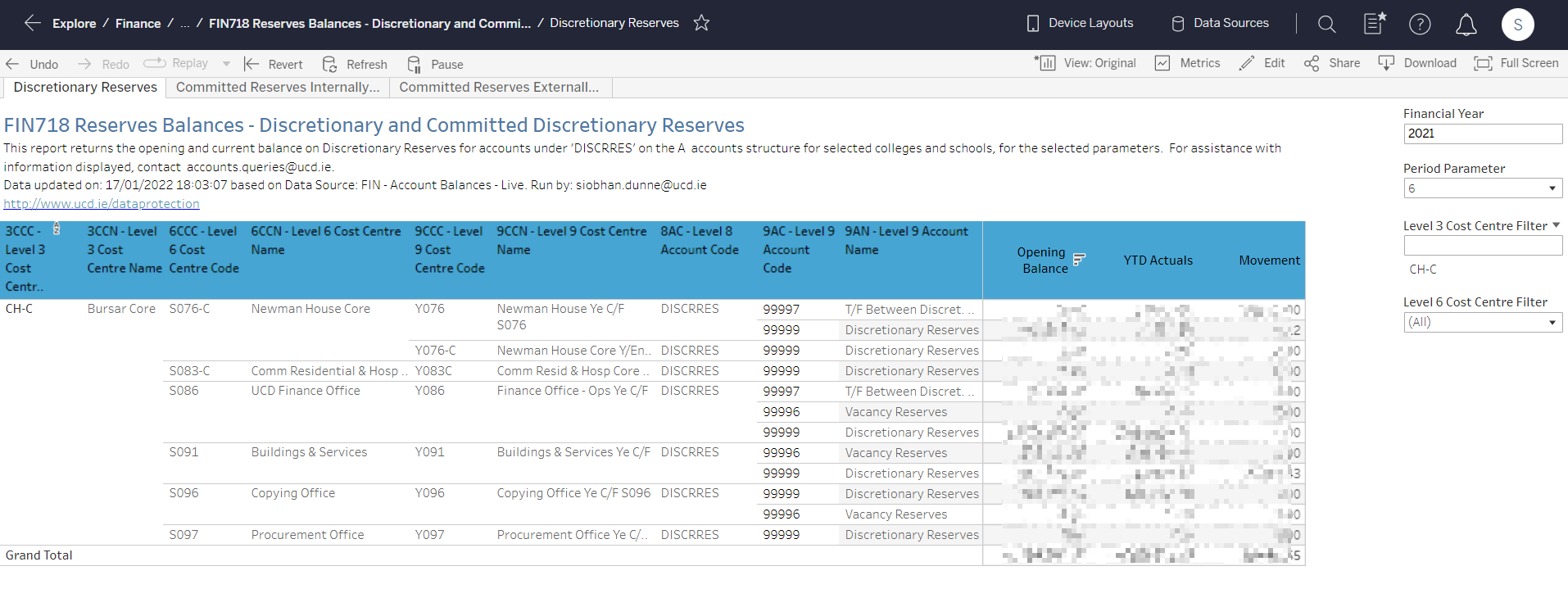
Task: Switch to Committed Reserves Internally tab
Action: [x=278, y=87]
